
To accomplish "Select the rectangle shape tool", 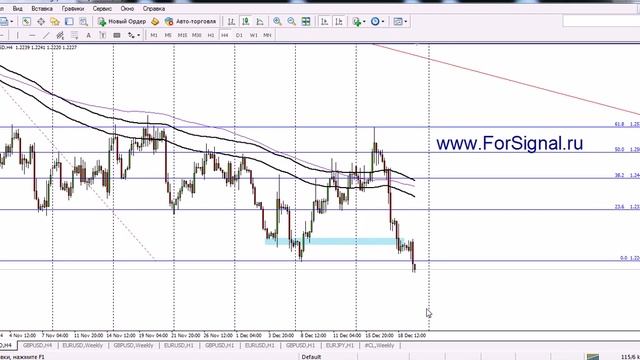I will [x=117, y=36].
